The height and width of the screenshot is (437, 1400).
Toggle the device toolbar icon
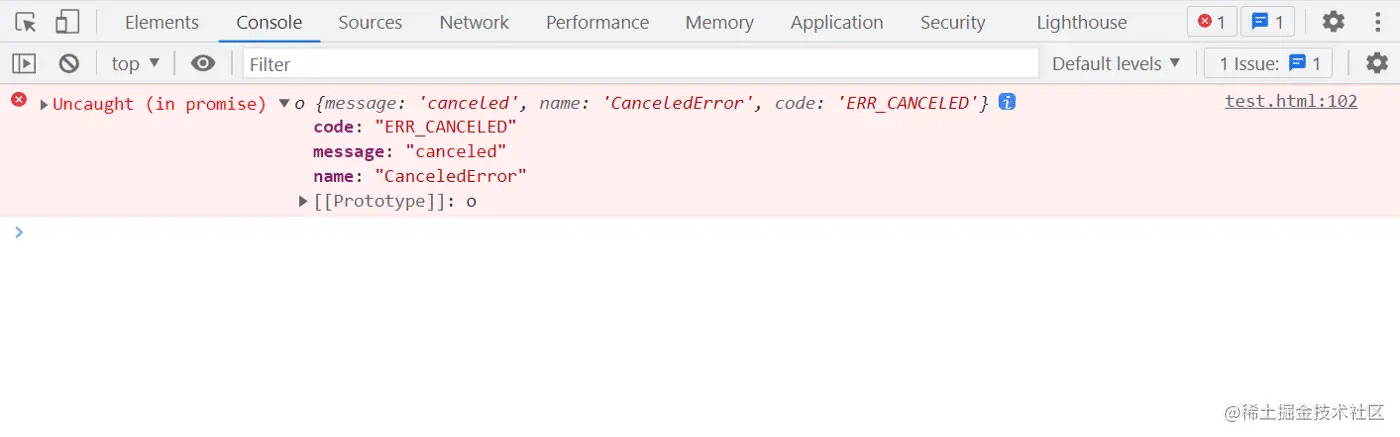pyautogui.click(x=67, y=22)
